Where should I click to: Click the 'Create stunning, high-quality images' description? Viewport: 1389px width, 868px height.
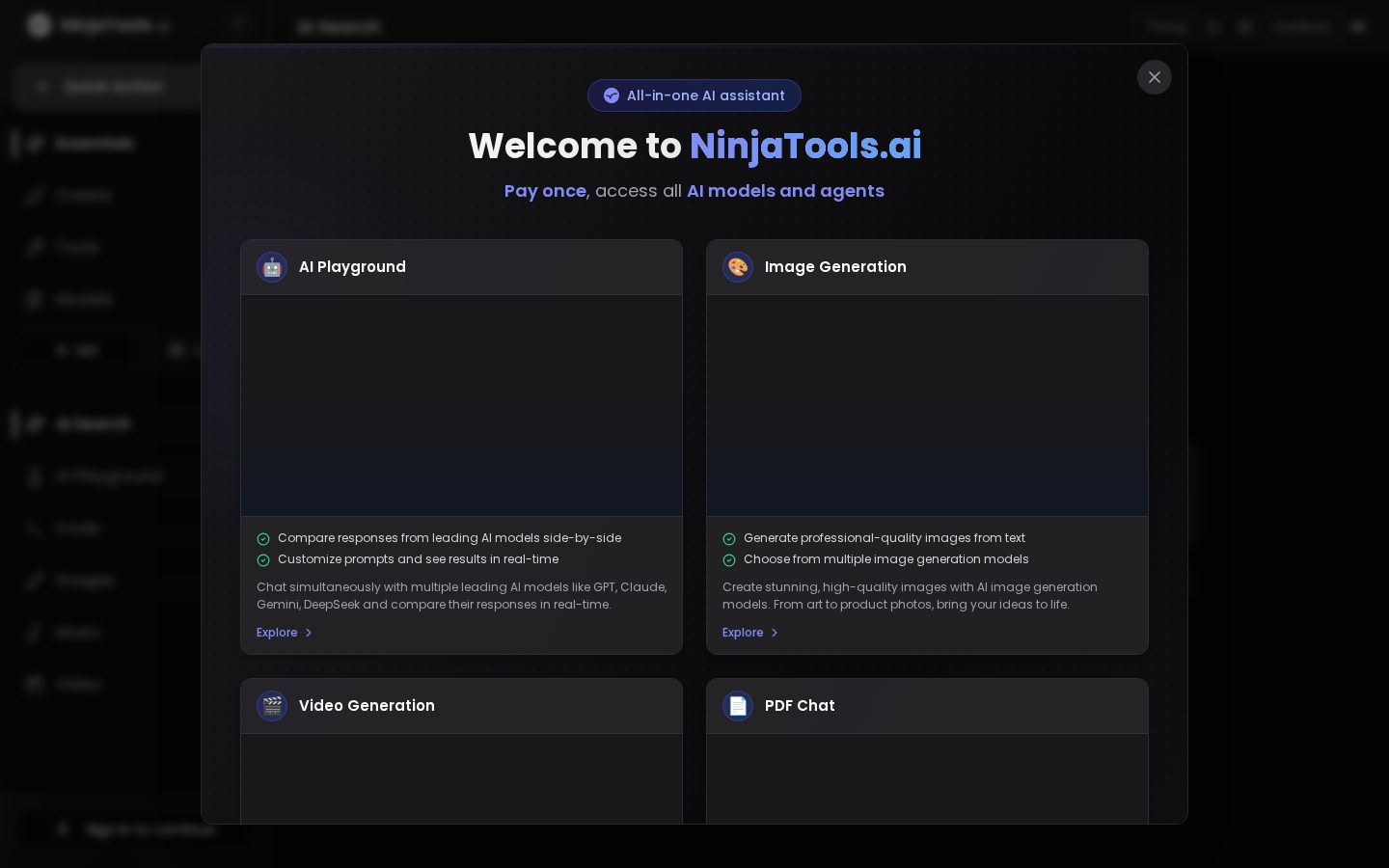click(910, 596)
